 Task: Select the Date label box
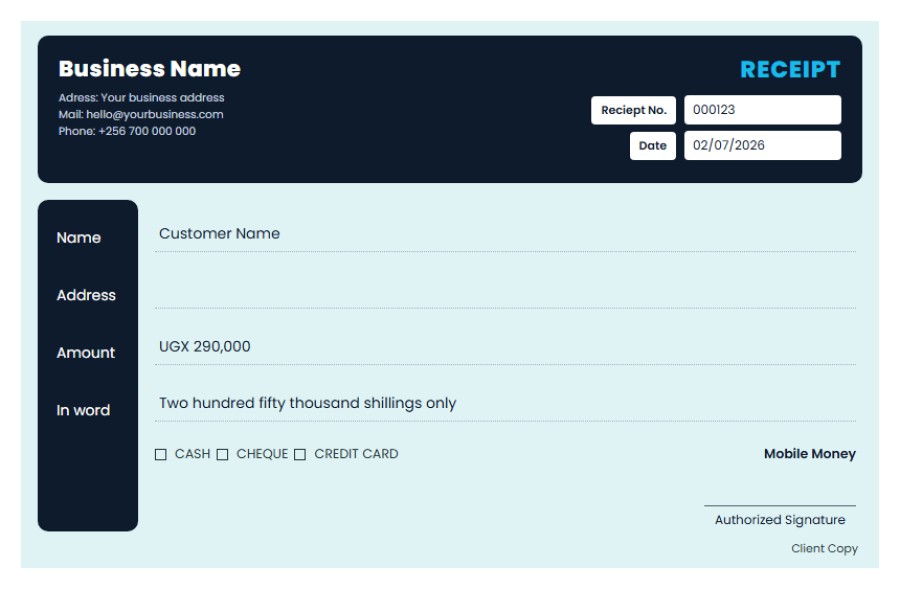point(653,146)
